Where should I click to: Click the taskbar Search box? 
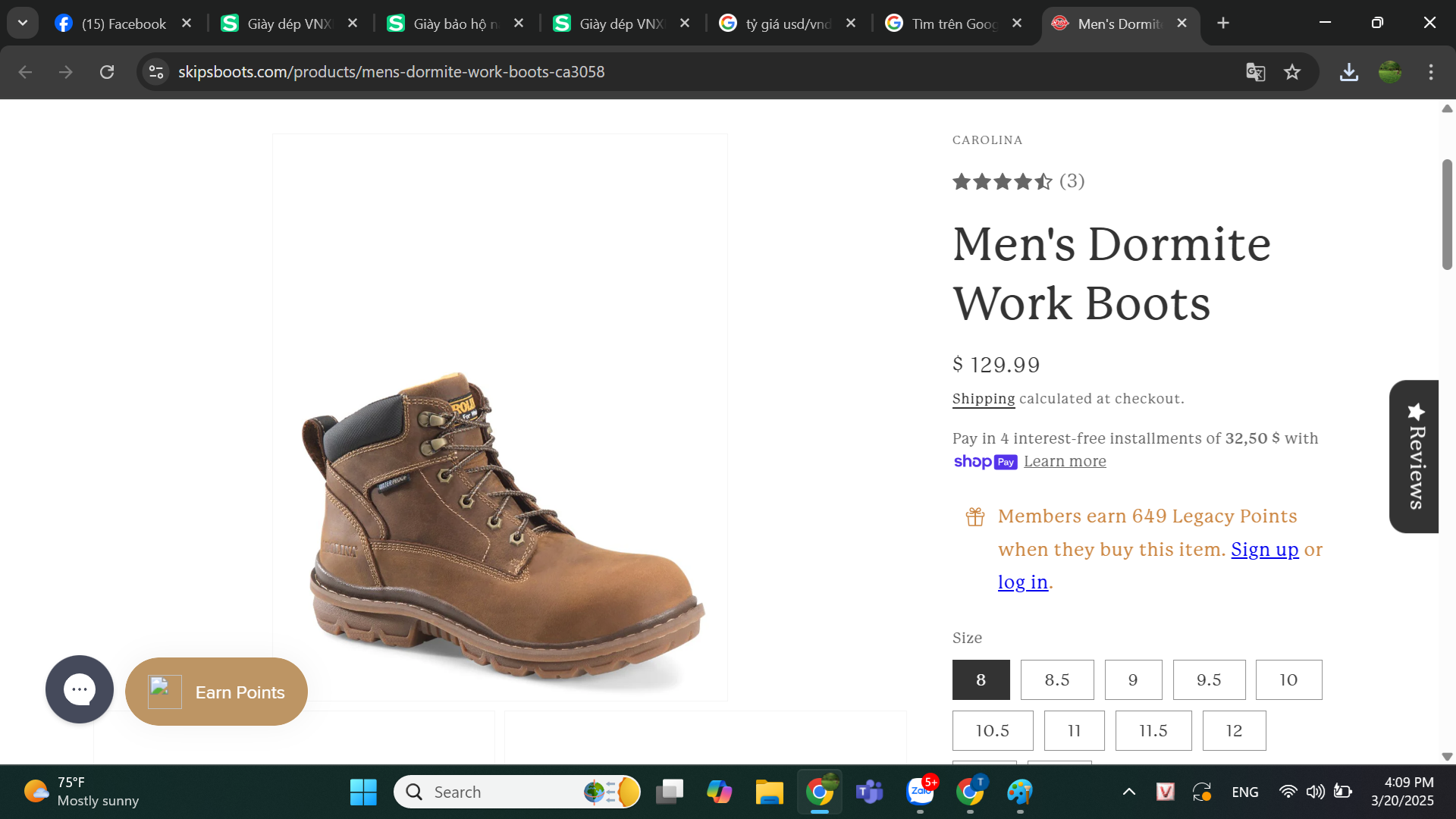tap(517, 792)
